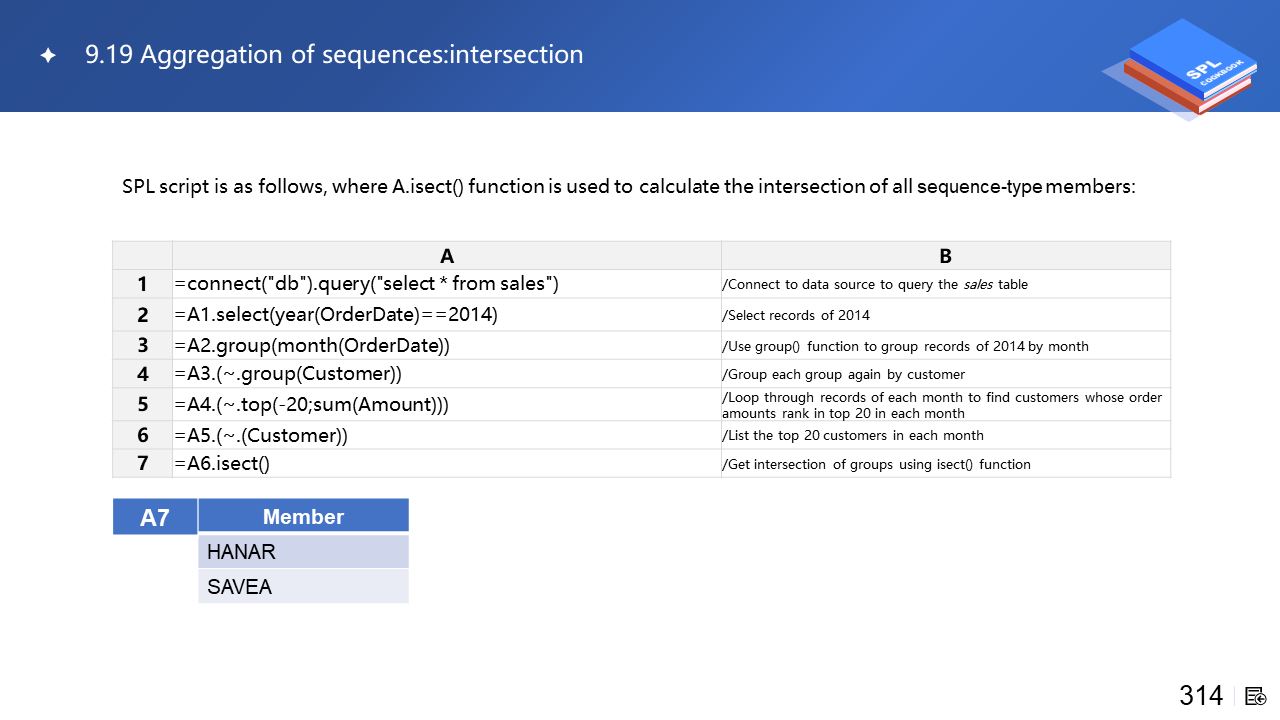Viewport: 1280px width, 720px height.
Task: Select the HANAR result row
Action: pyautogui.click(x=303, y=552)
